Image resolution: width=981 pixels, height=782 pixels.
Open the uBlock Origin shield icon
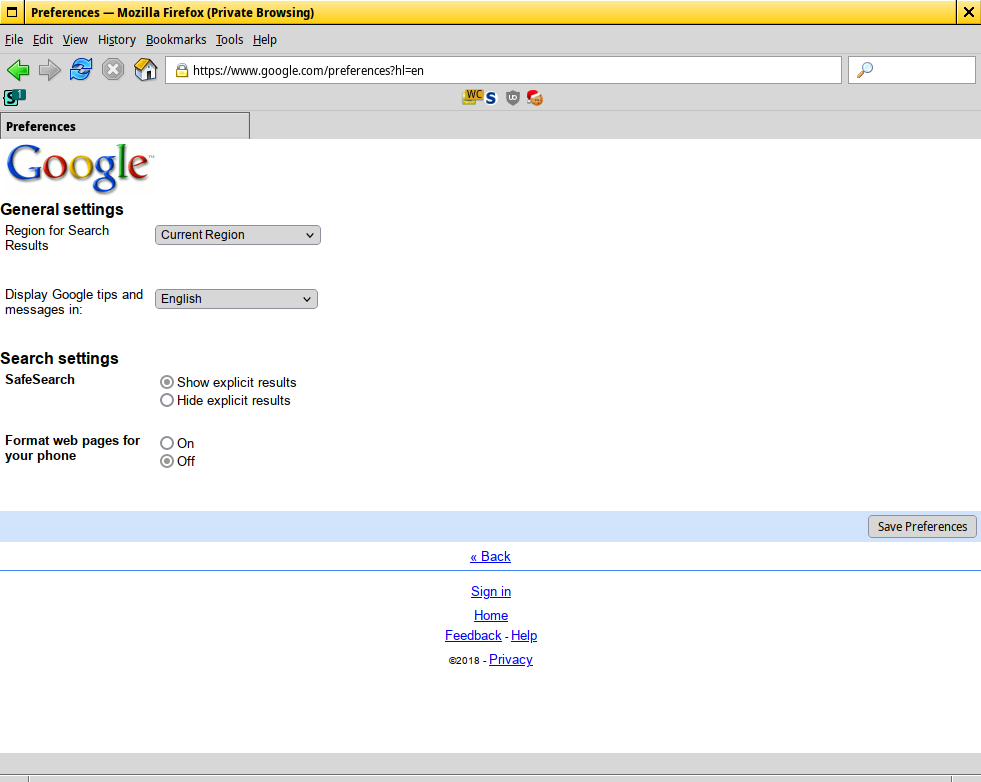pos(512,98)
